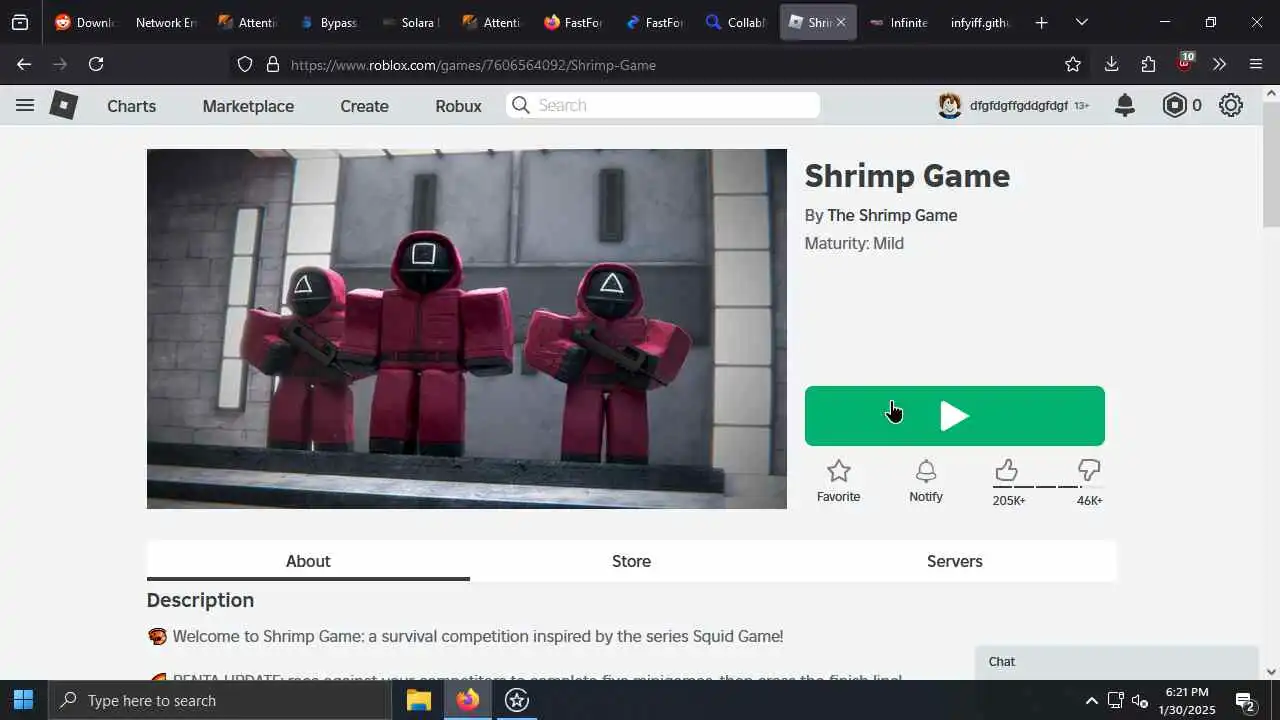Screen dimensions: 1280x720
Task: Click the search magnifier icon
Action: pos(520,105)
